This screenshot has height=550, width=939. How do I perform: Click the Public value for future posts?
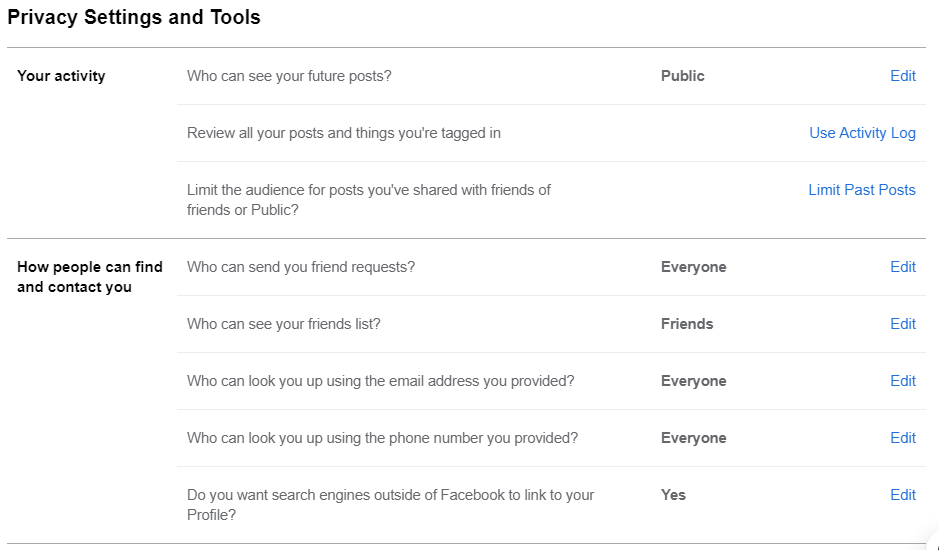pyautogui.click(x=683, y=76)
